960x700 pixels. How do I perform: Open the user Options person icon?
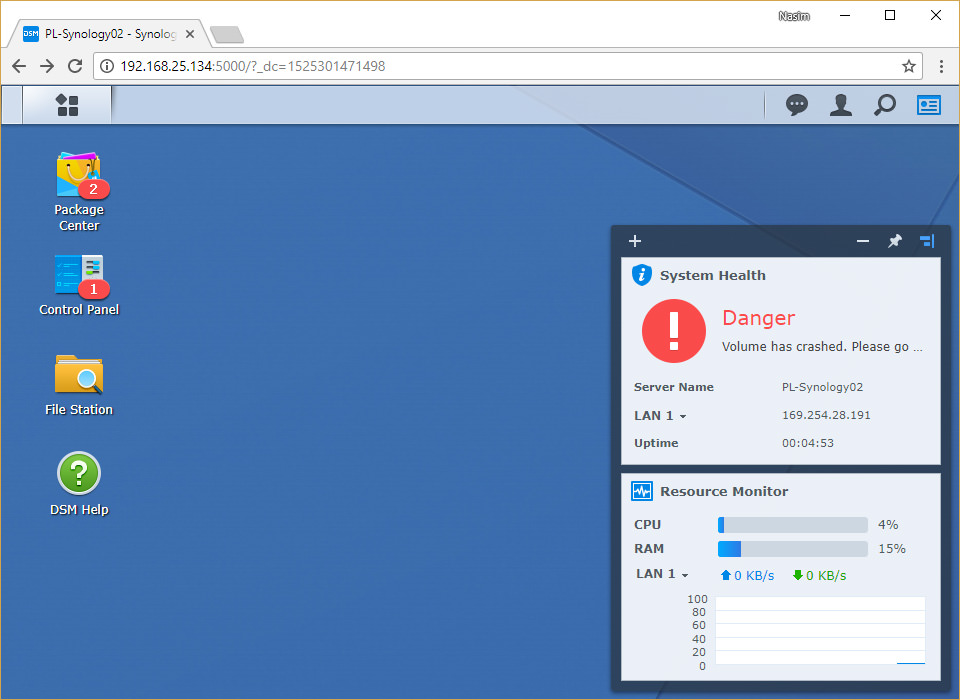(841, 105)
